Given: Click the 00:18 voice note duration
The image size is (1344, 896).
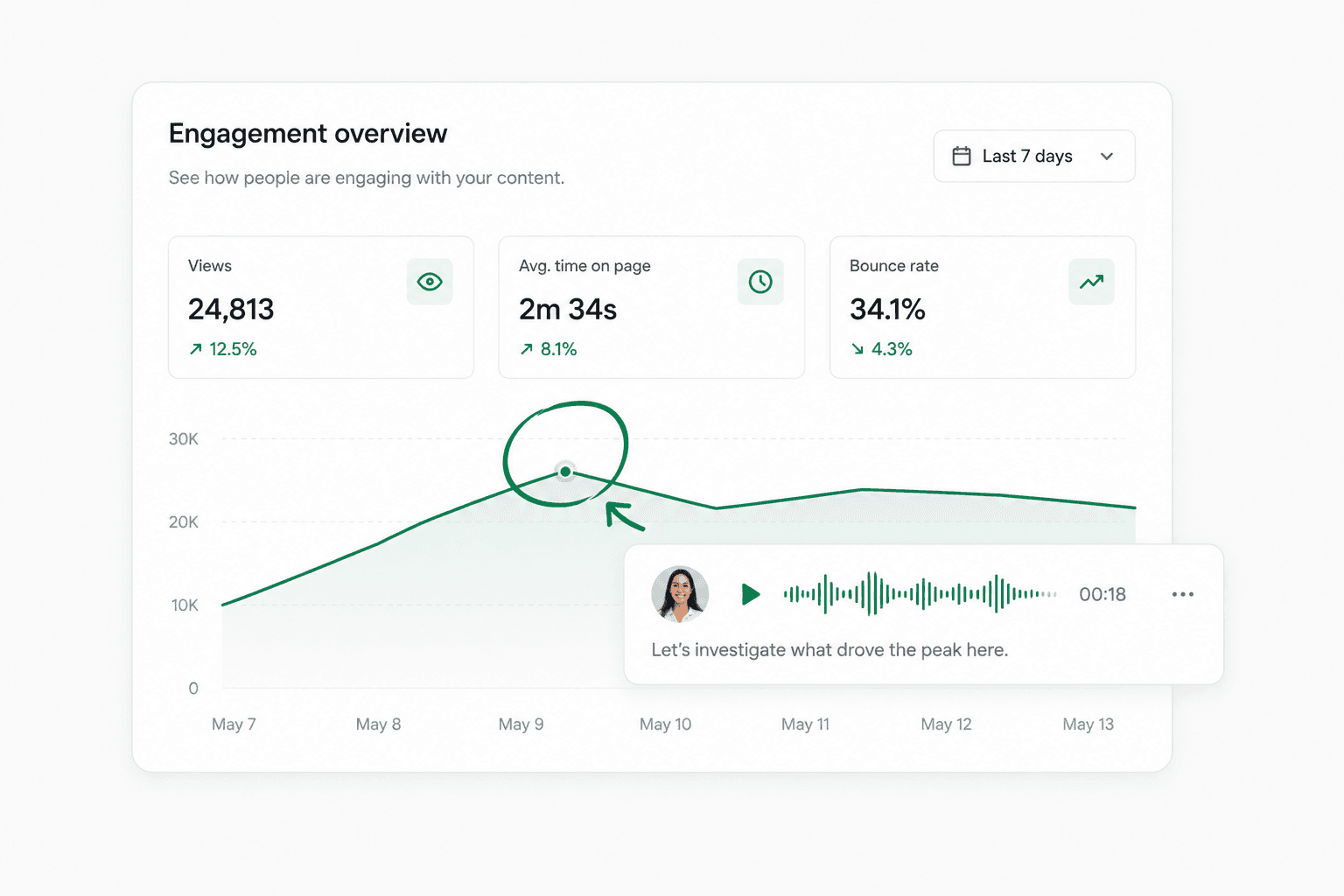Looking at the screenshot, I should (1102, 595).
